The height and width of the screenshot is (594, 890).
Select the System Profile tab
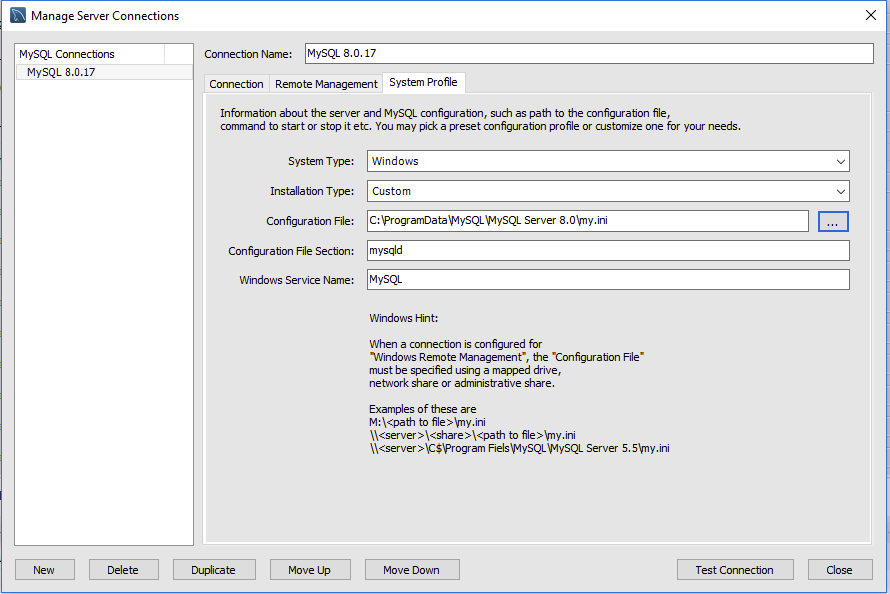[423, 82]
